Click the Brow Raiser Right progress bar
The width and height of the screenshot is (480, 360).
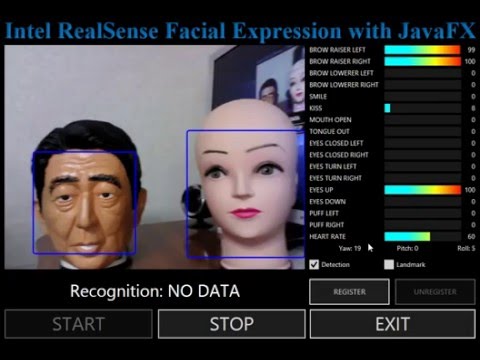pyautogui.click(x=423, y=61)
